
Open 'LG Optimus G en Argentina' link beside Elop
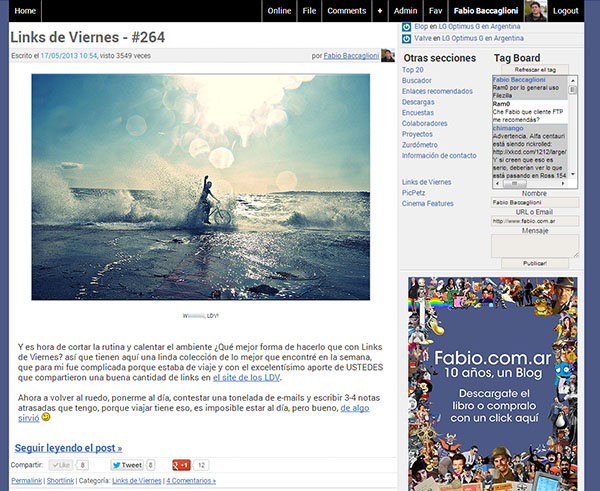pyautogui.click(x=479, y=26)
